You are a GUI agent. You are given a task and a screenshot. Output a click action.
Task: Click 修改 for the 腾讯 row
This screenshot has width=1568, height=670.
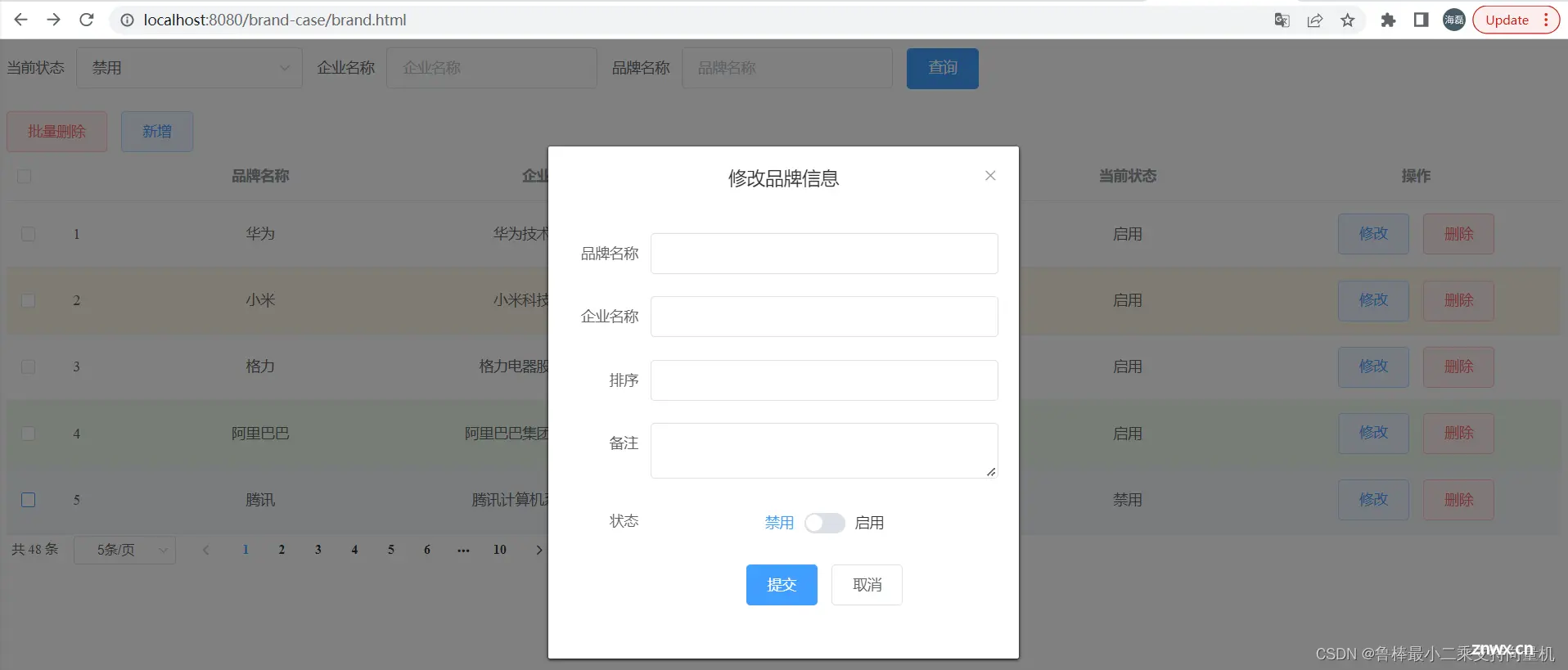pyautogui.click(x=1373, y=500)
